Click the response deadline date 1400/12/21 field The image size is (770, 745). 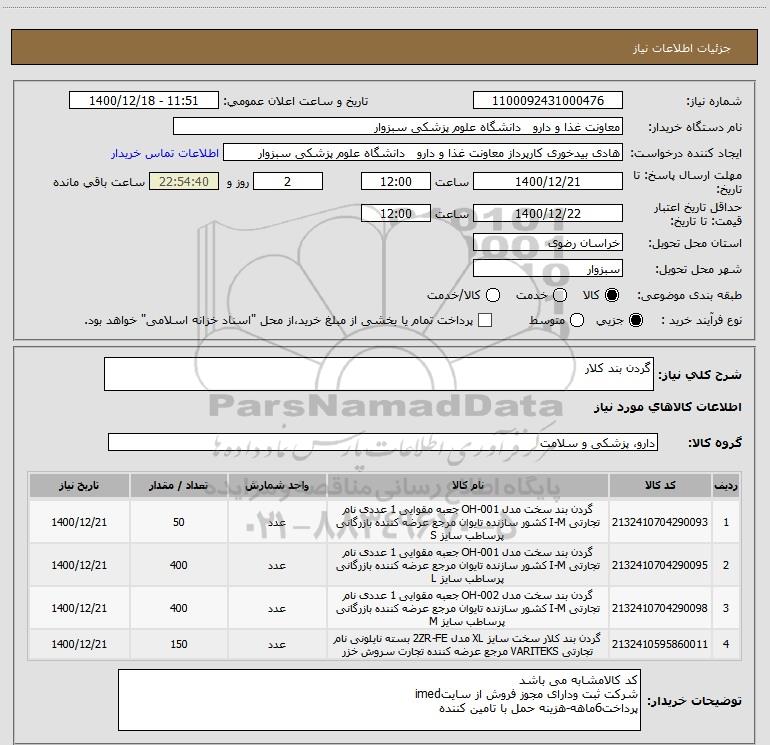point(548,182)
